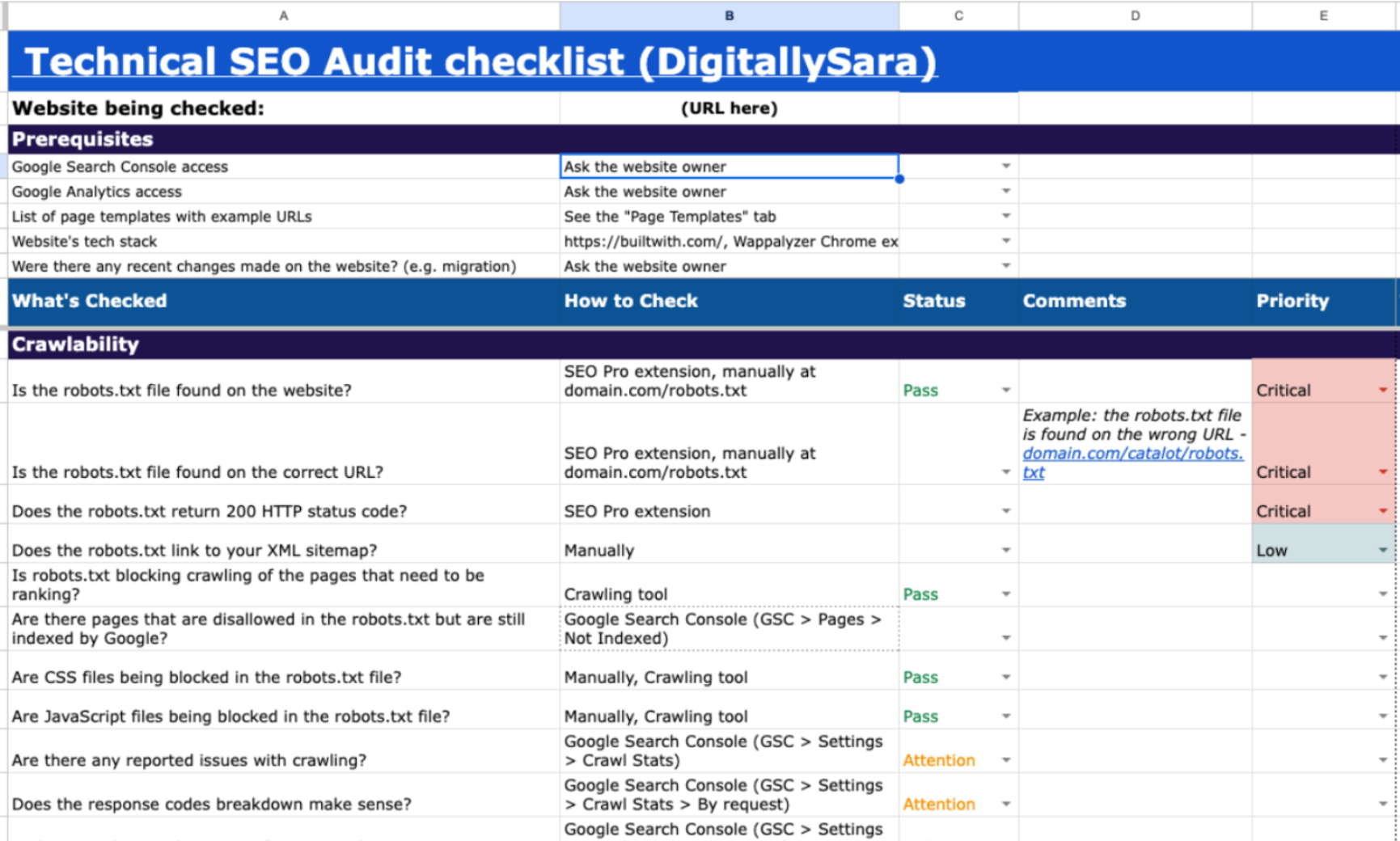
Task: Select column C header
Action: point(958,15)
